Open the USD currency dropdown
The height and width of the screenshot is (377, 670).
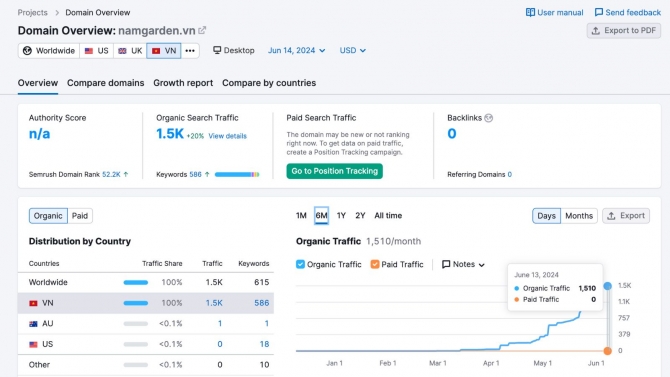tap(353, 50)
